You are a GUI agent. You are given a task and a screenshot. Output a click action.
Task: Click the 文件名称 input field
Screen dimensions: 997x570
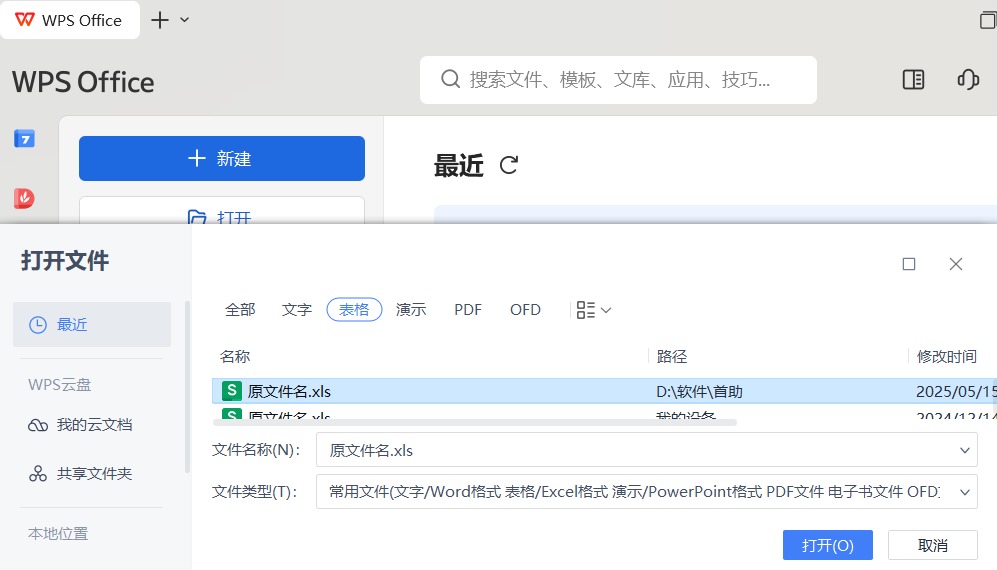coord(647,450)
